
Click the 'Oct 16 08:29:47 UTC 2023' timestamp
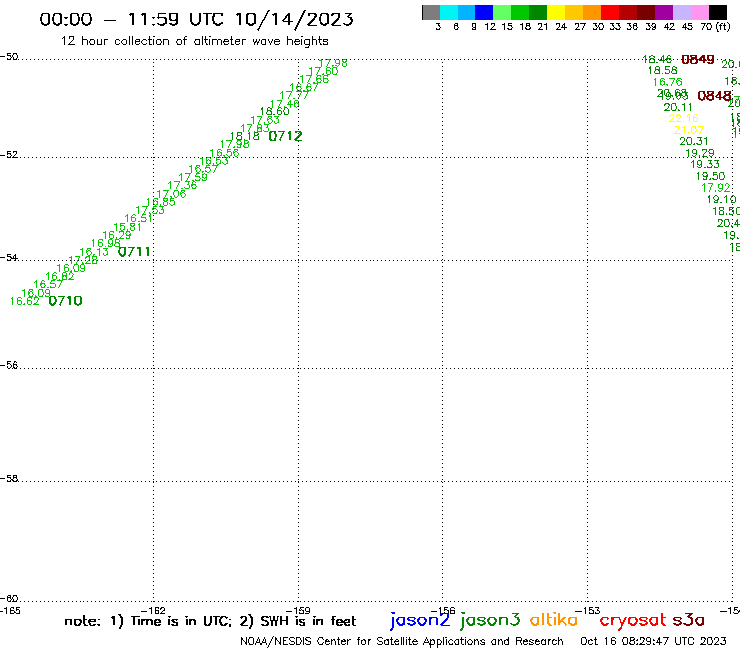653,641
